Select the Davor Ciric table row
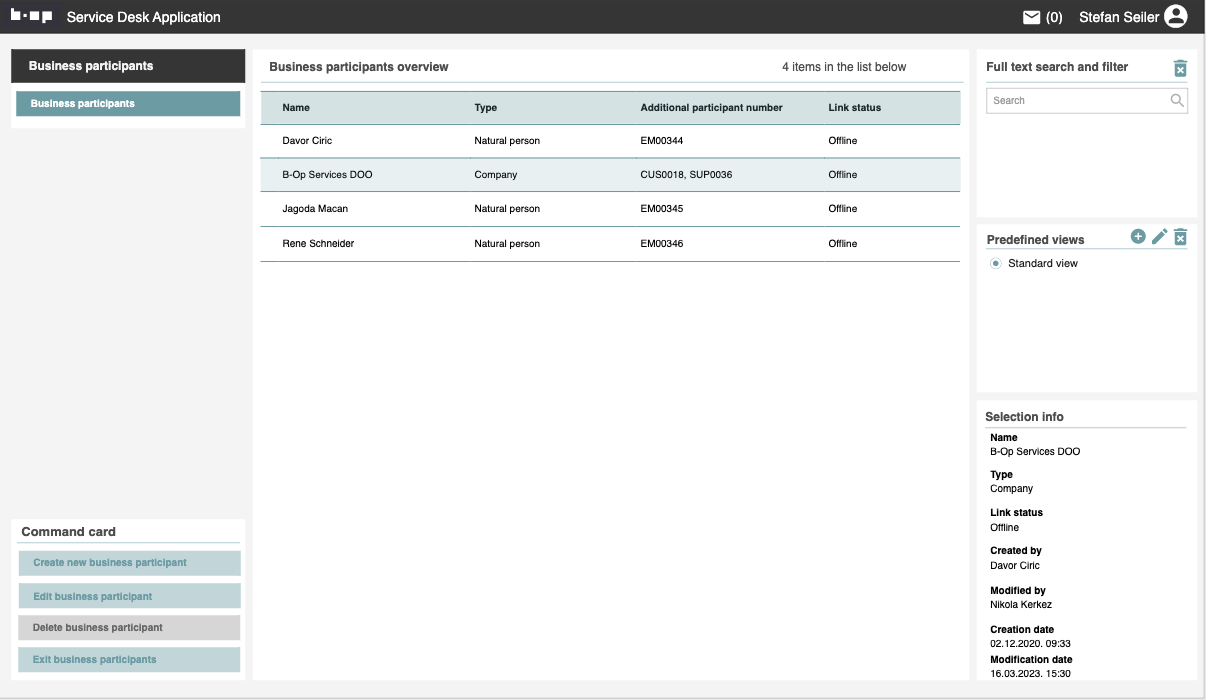This screenshot has width=1206, height=700. point(610,141)
